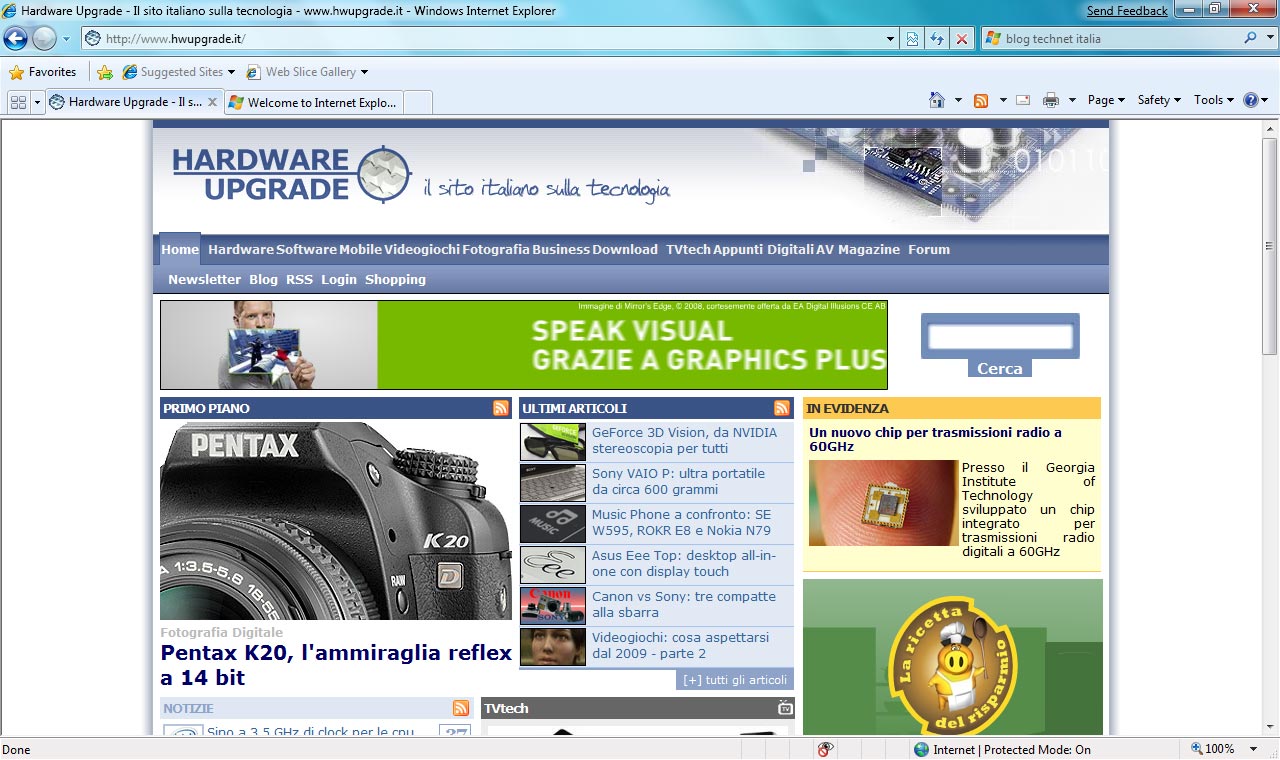Open the Forum navigation item
This screenshot has width=1280, height=760.
tap(929, 249)
